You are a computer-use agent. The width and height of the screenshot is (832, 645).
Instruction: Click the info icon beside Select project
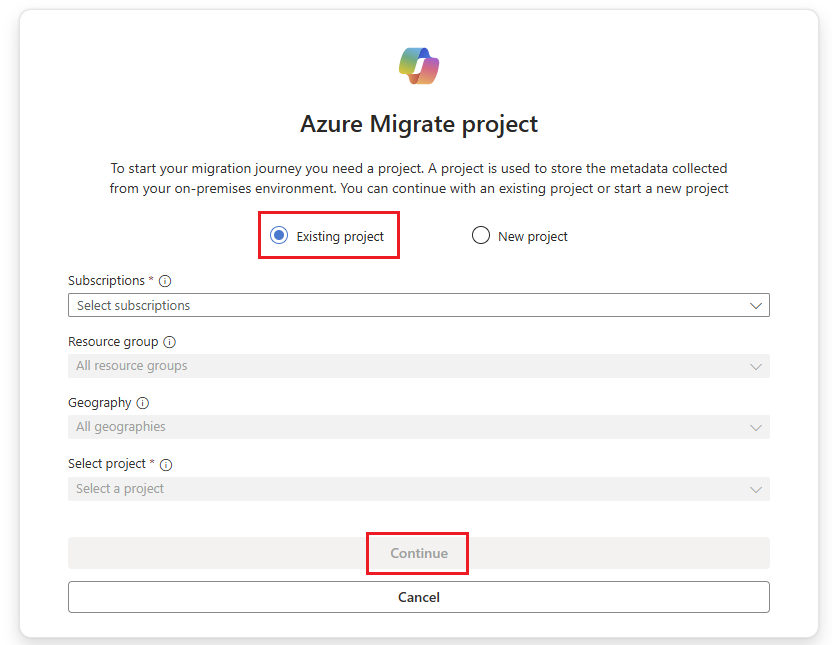166,465
